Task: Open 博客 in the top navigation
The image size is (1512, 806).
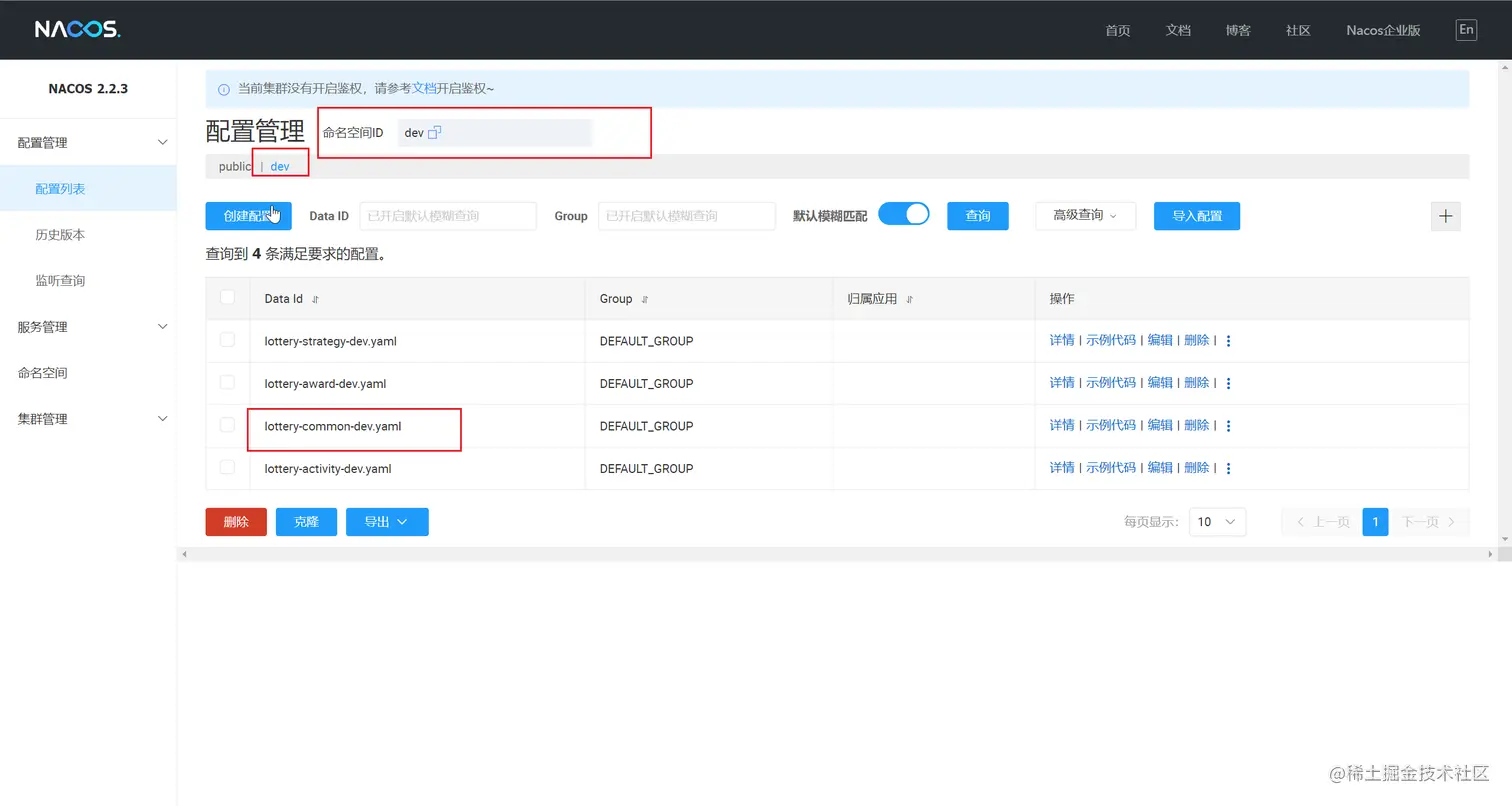Action: [x=1238, y=30]
